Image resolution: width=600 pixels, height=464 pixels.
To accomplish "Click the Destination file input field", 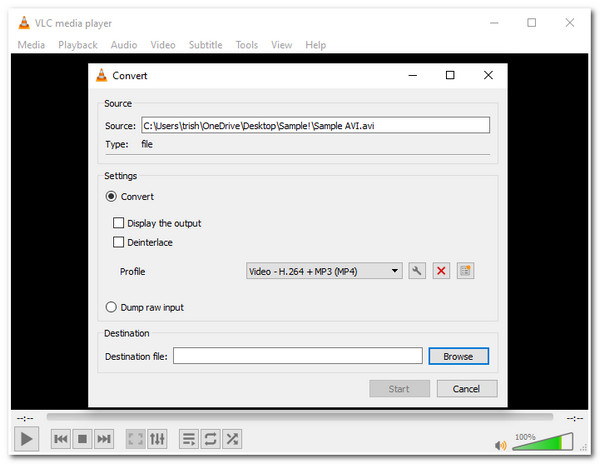I will tap(298, 356).
